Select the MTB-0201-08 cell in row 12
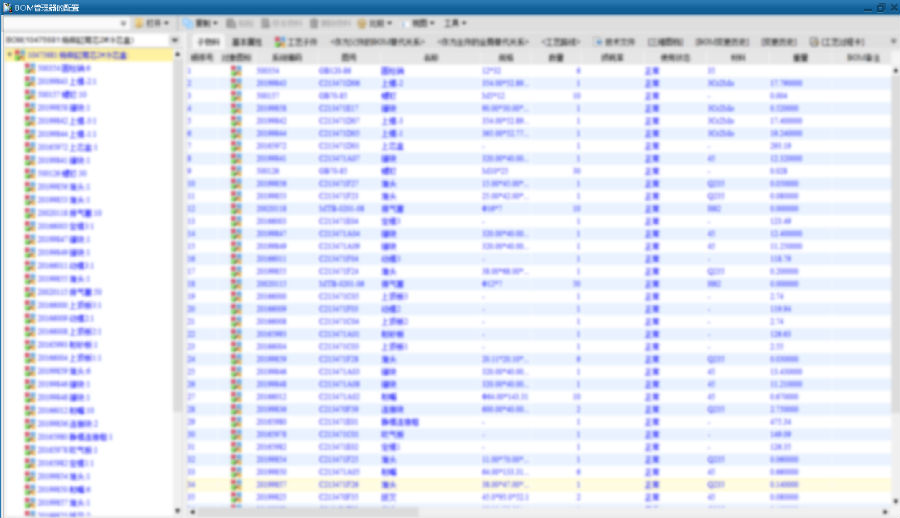900x518 pixels. tap(342, 208)
